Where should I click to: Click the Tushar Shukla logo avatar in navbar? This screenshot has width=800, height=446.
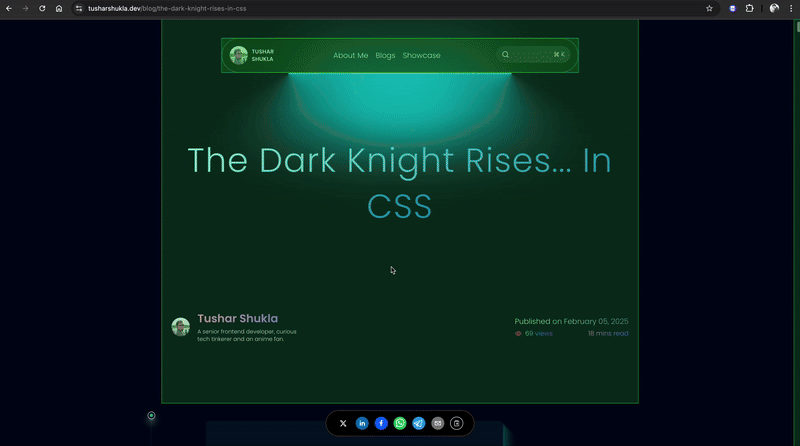click(x=238, y=55)
